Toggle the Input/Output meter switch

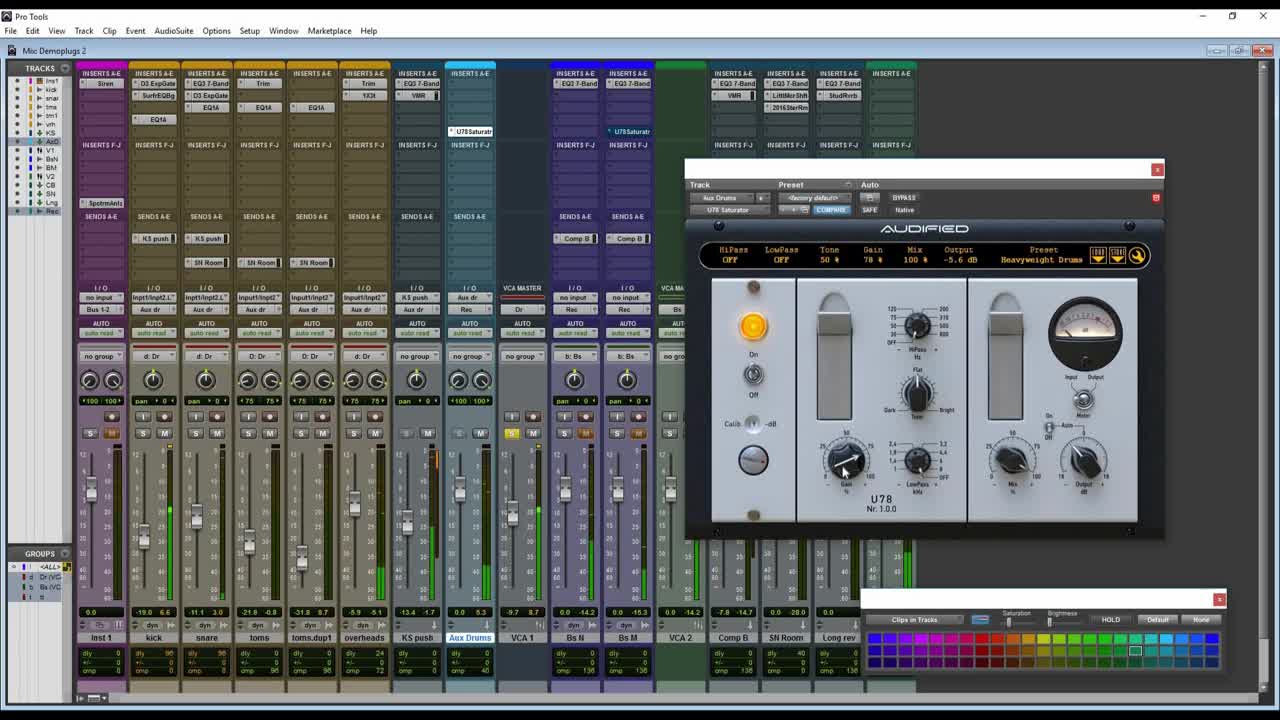(1083, 399)
